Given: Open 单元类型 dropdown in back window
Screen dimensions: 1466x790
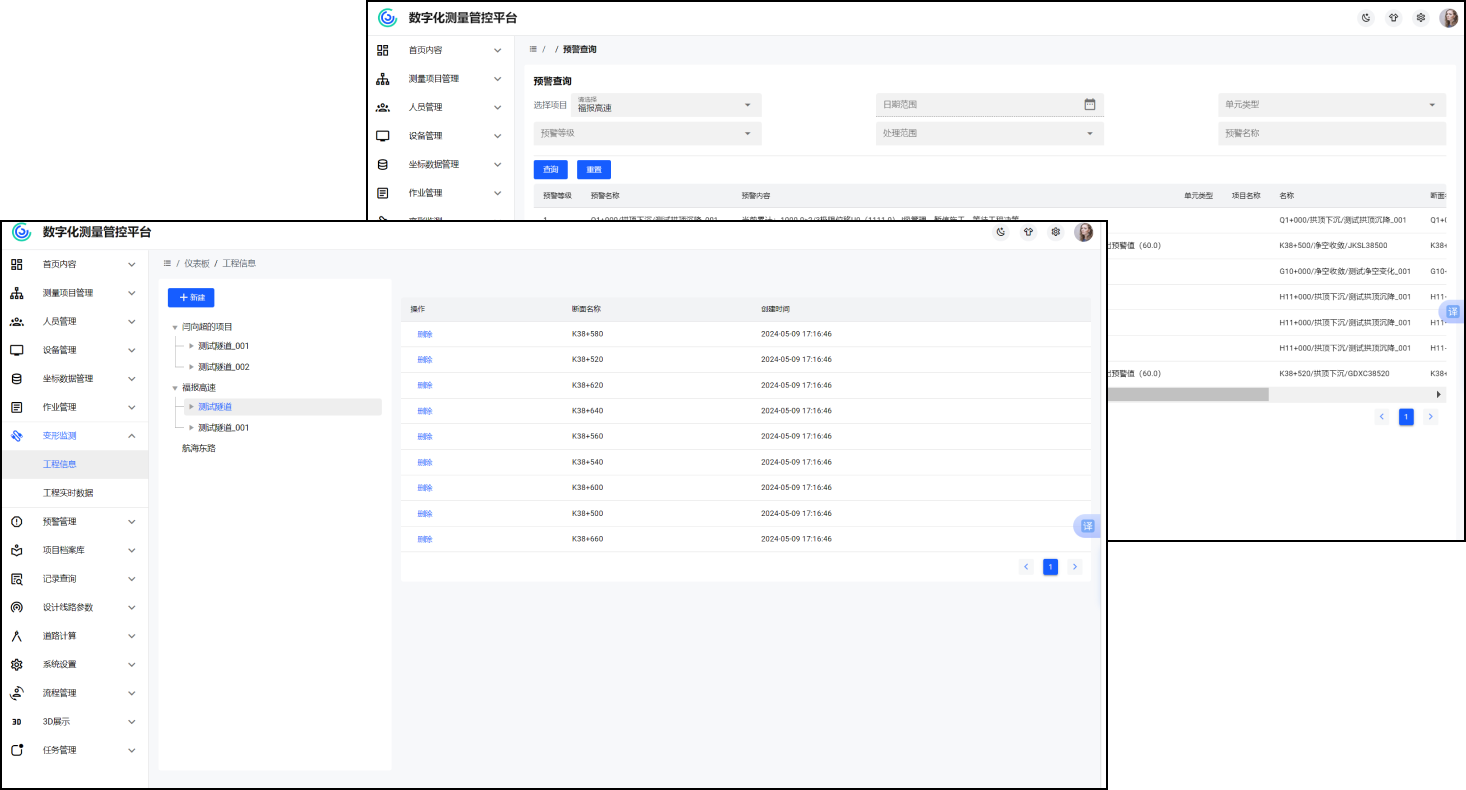Looking at the screenshot, I should (1332, 105).
